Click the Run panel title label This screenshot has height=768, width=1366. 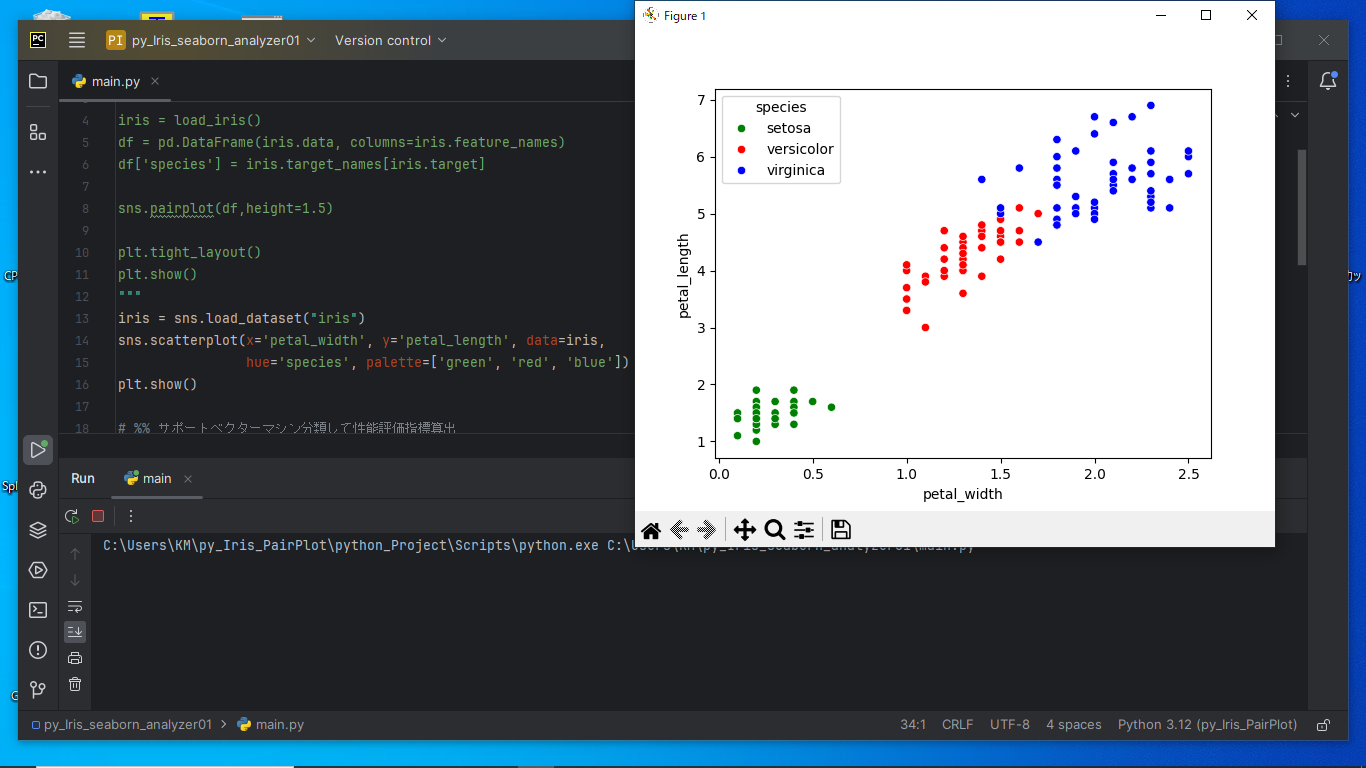(83, 479)
